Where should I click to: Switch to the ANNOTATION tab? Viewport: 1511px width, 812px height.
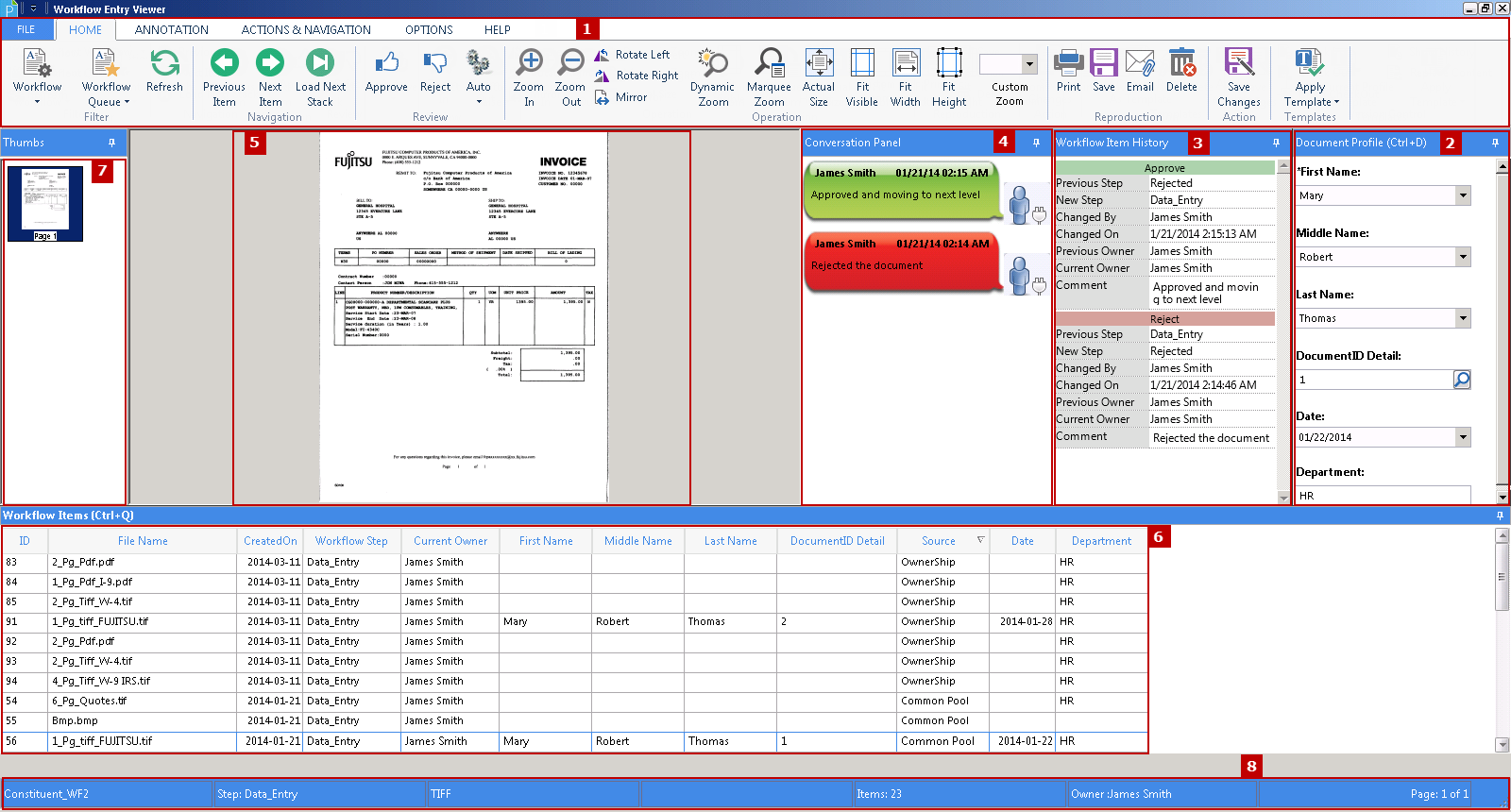pyautogui.click(x=171, y=29)
